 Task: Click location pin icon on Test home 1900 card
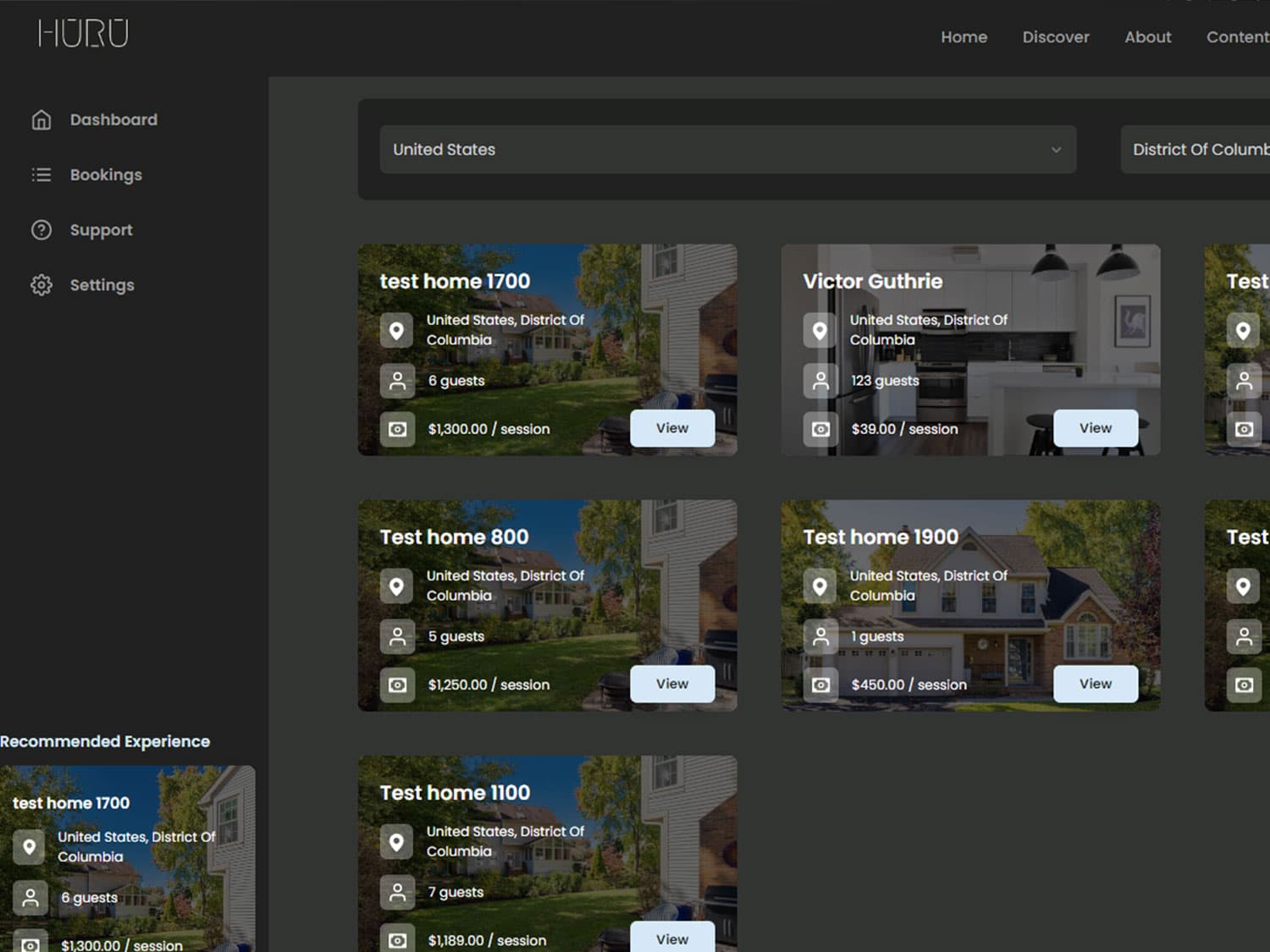tap(820, 586)
